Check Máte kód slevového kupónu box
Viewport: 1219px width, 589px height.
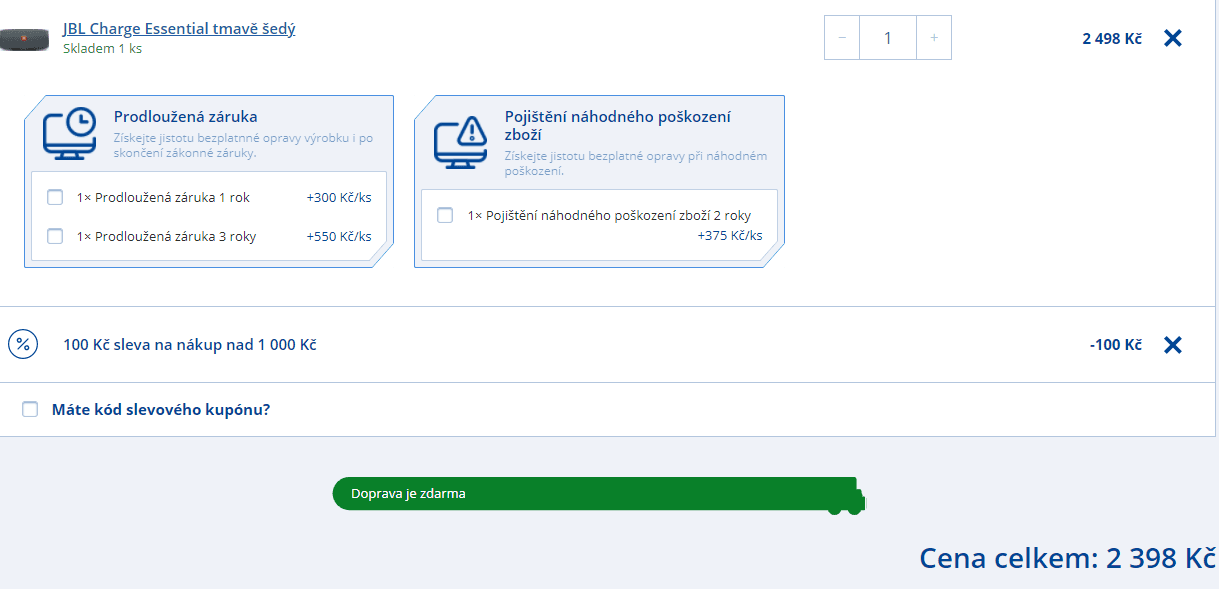tap(30, 409)
